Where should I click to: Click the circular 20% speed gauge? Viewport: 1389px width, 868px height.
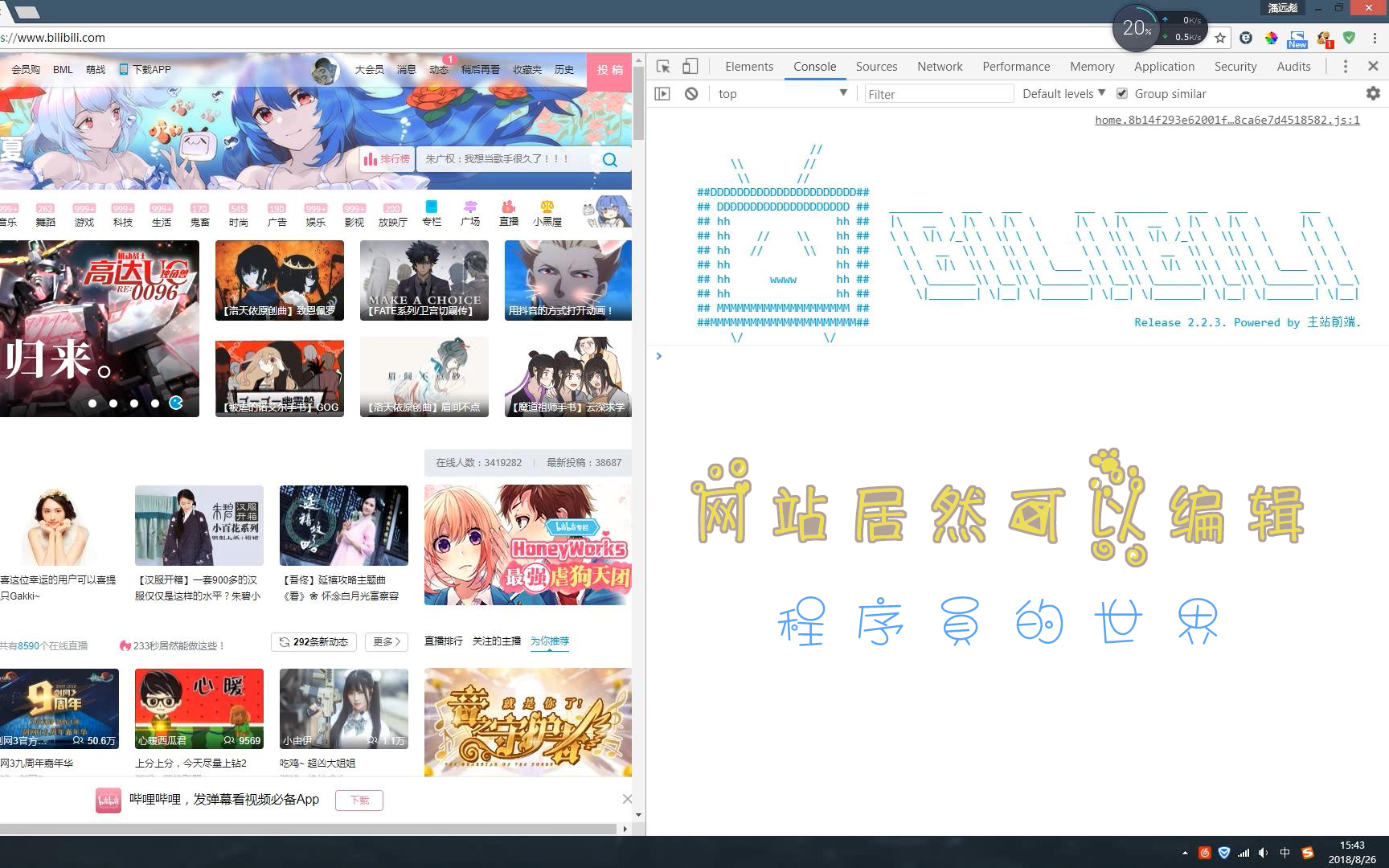point(1136,28)
